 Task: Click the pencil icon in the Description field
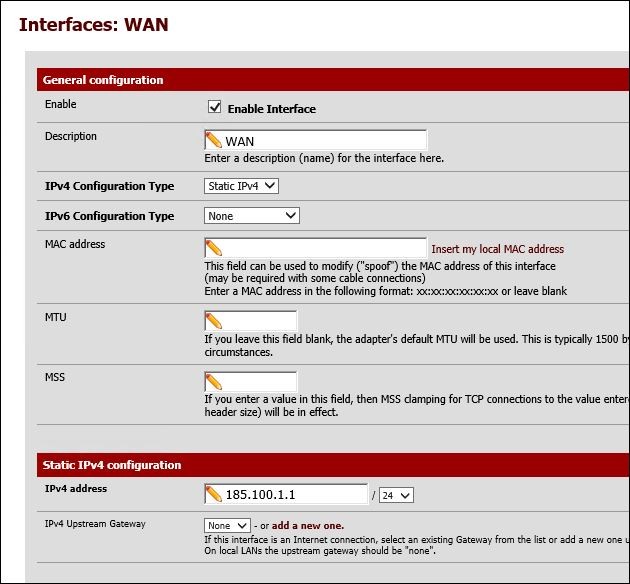click(213, 141)
